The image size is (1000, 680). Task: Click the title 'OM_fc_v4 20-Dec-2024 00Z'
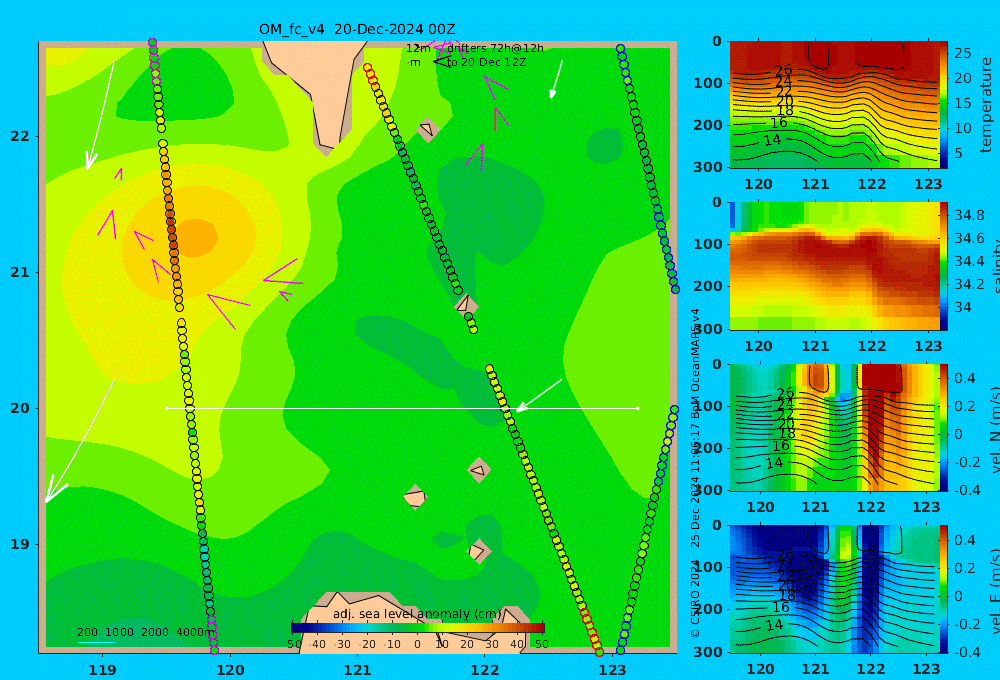tap(357, 29)
